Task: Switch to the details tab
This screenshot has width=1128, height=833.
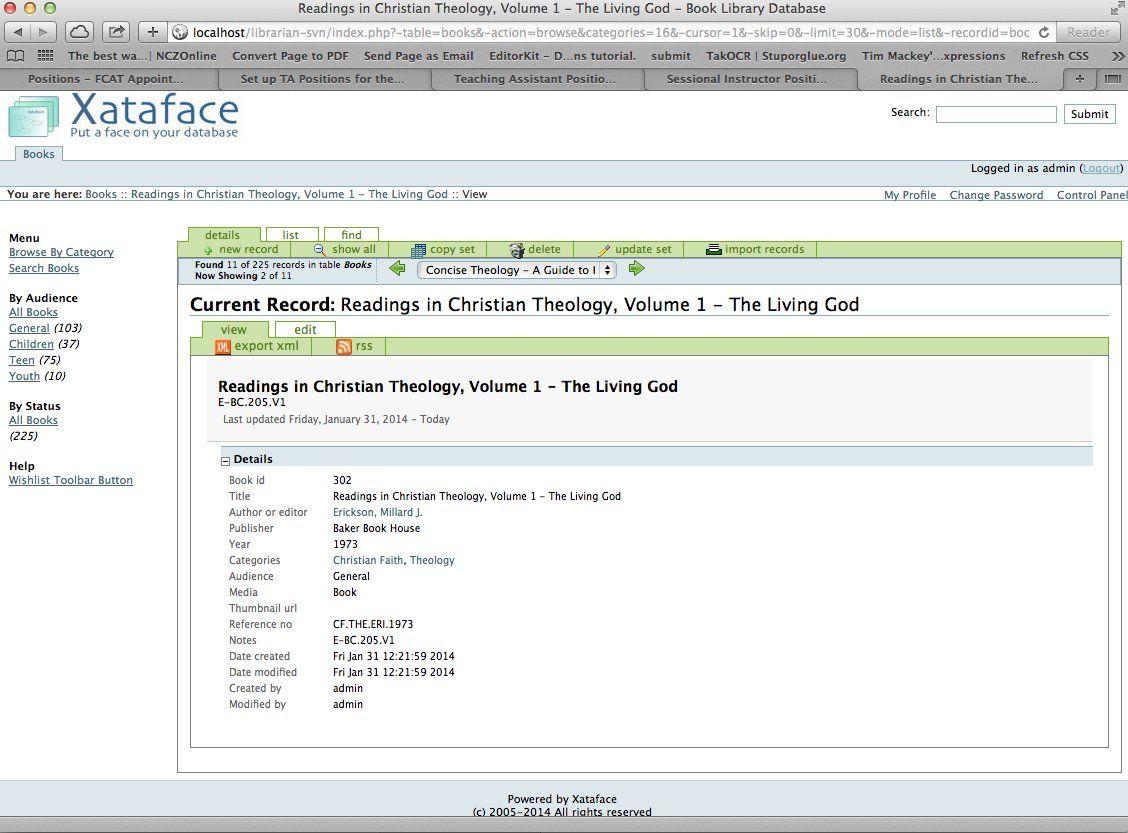Action: click(222, 235)
